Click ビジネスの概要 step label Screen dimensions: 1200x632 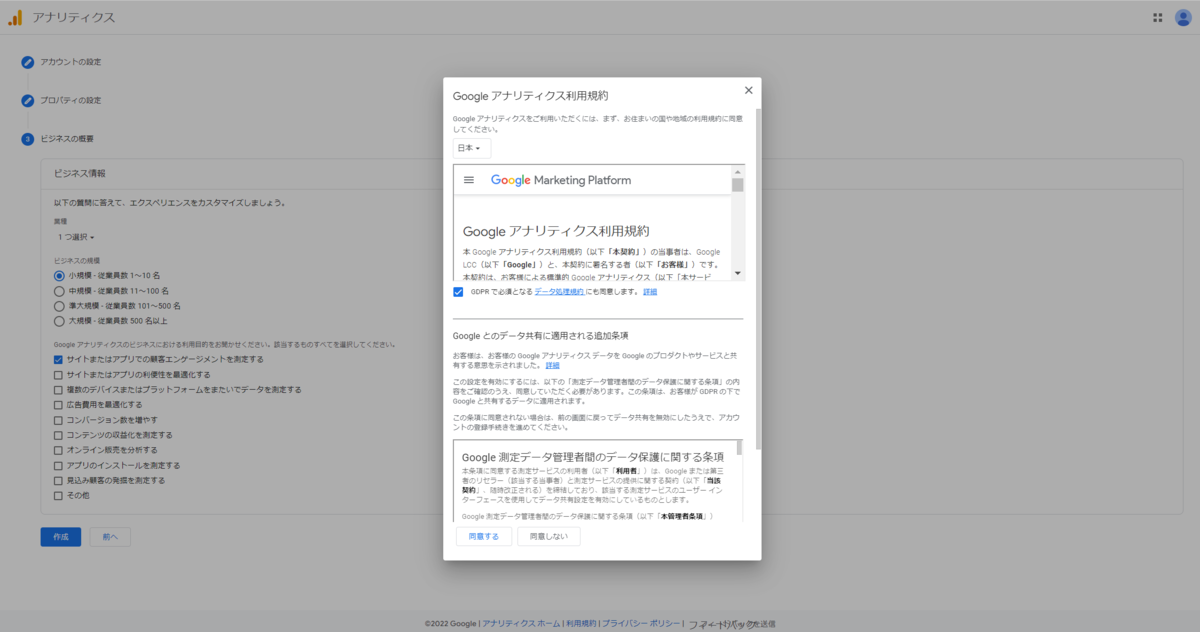67,138
